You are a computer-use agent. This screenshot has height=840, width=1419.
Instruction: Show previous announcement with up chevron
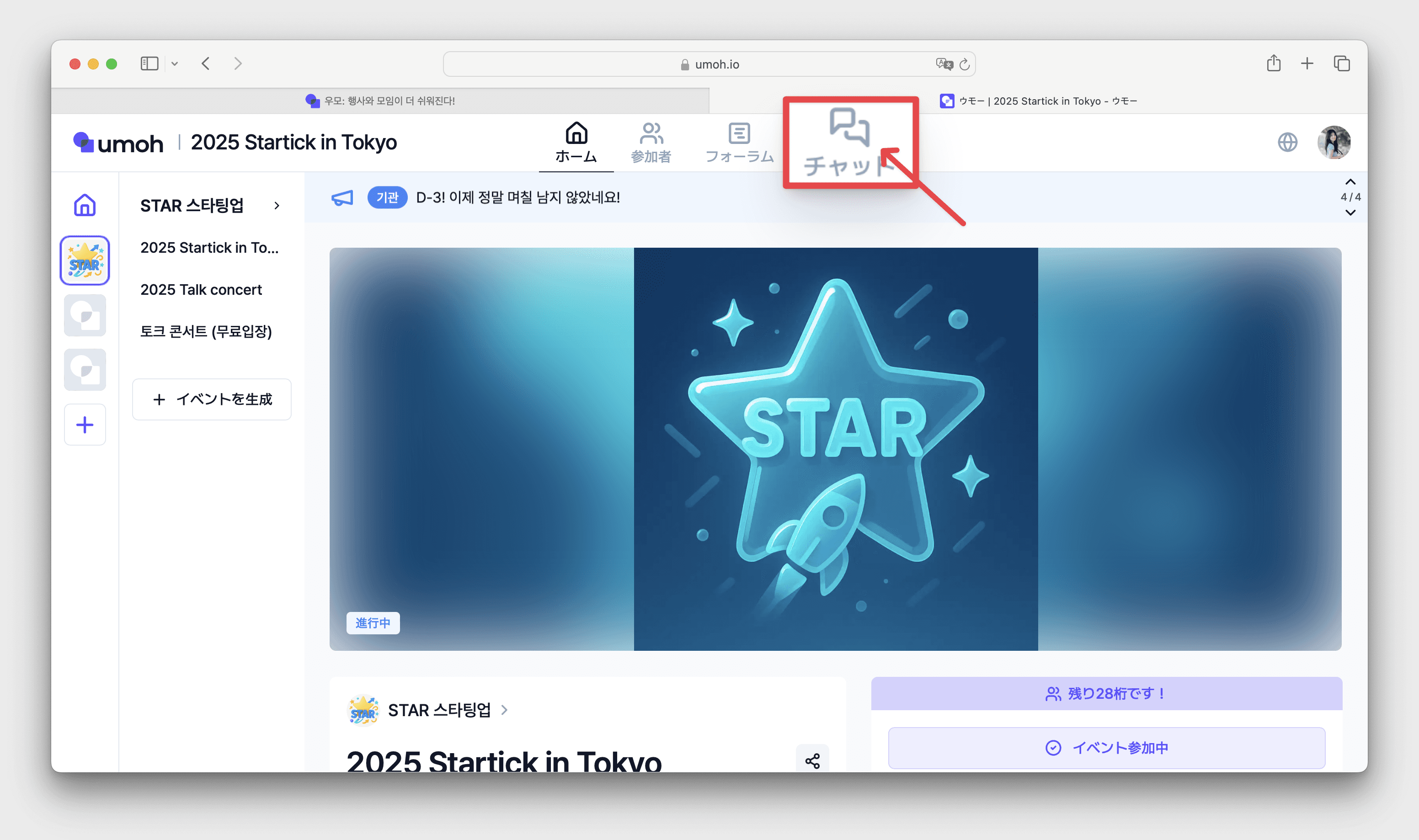(1350, 182)
